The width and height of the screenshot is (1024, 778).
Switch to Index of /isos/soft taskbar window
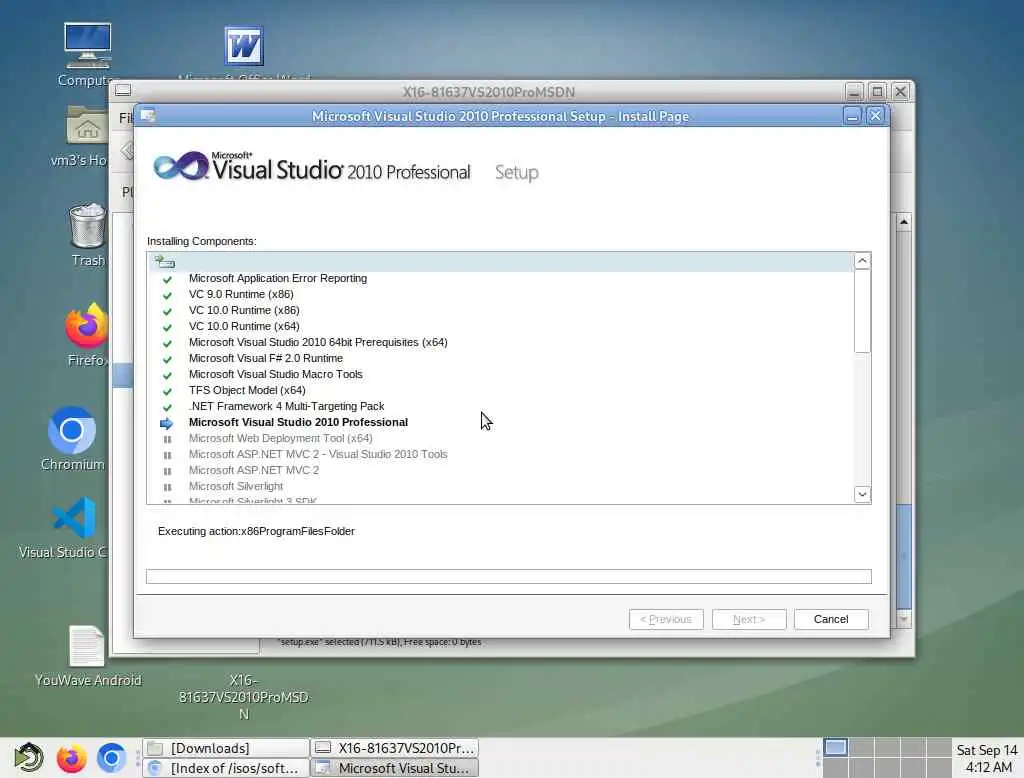(x=226, y=768)
